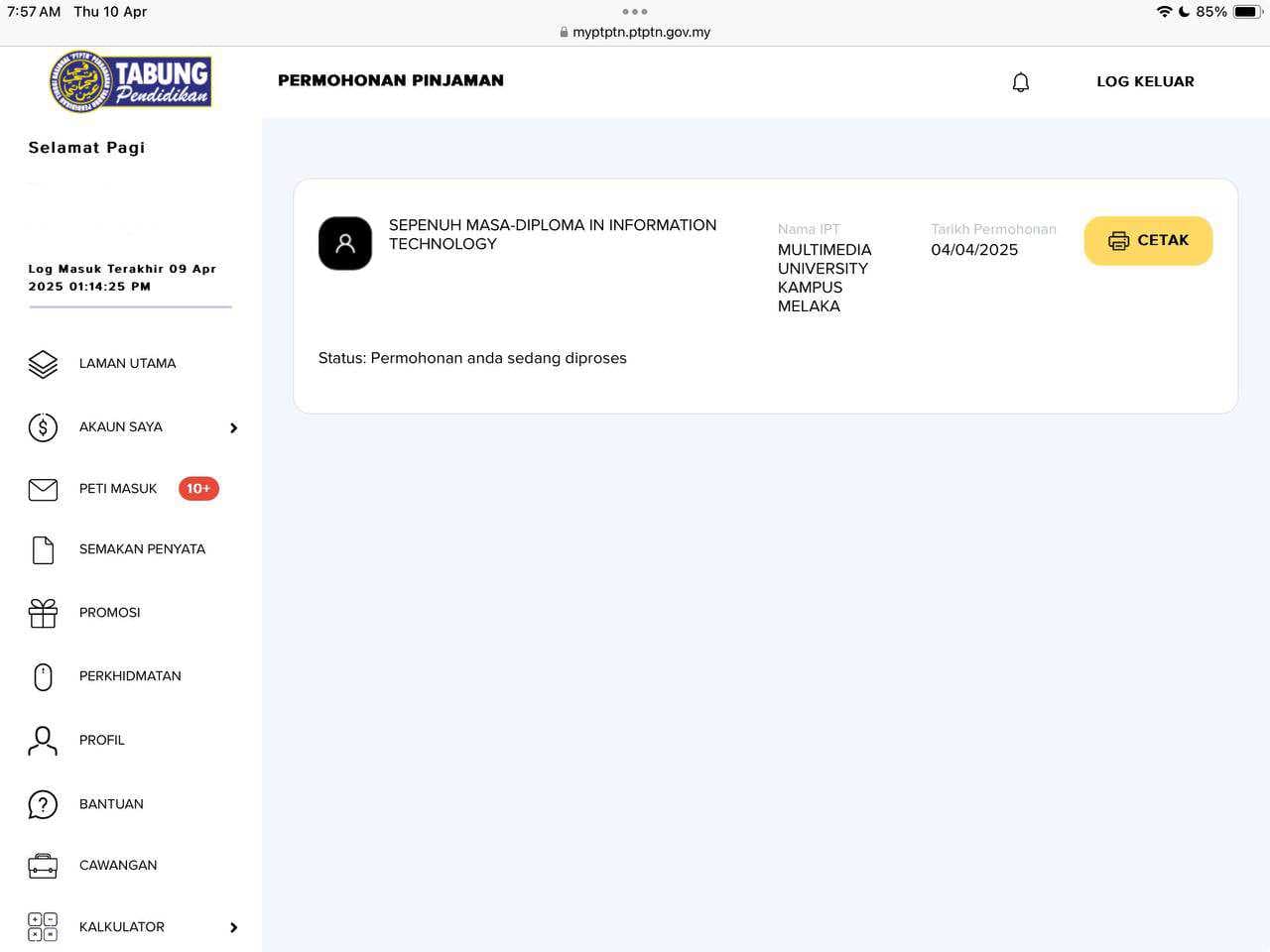
Task: Expand the Akaun Saya submenu arrow
Action: click(x=234, y=428)
